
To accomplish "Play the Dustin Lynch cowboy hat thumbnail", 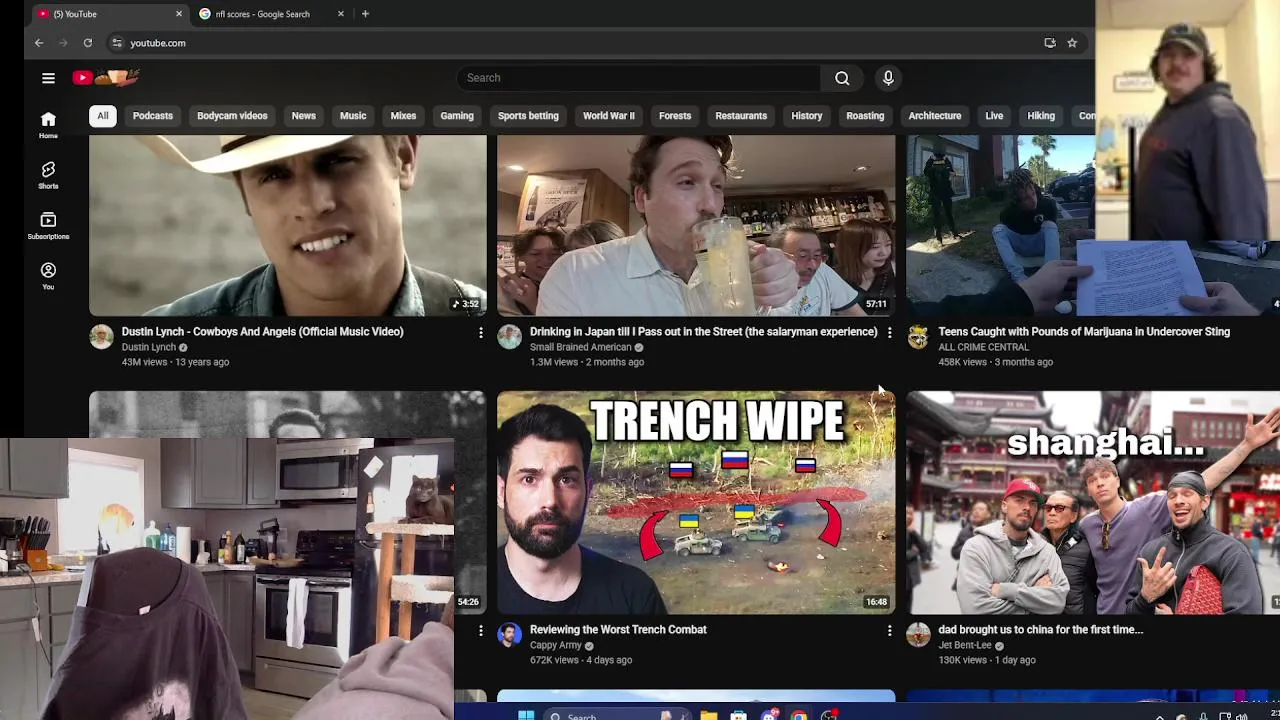I will [288, 226].
